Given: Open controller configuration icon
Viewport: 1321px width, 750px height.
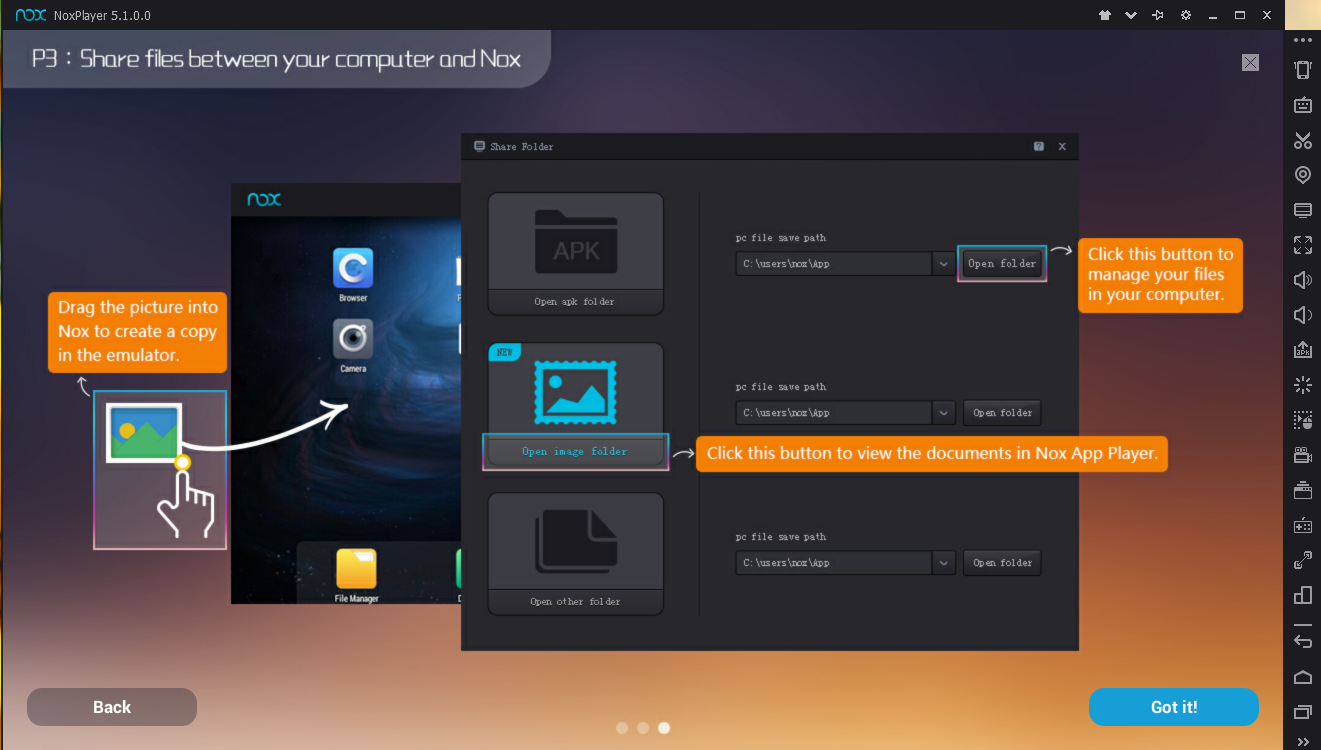Looking at the screenshot, I should [1303, 525].
